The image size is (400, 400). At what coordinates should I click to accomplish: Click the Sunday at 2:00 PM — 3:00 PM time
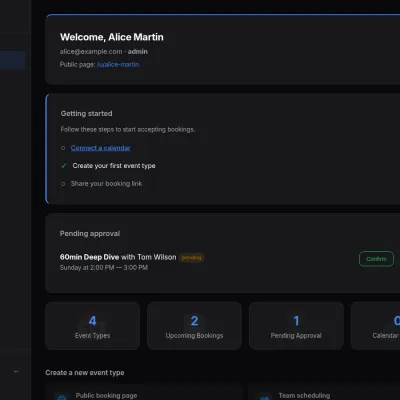[x=104, y=268]
